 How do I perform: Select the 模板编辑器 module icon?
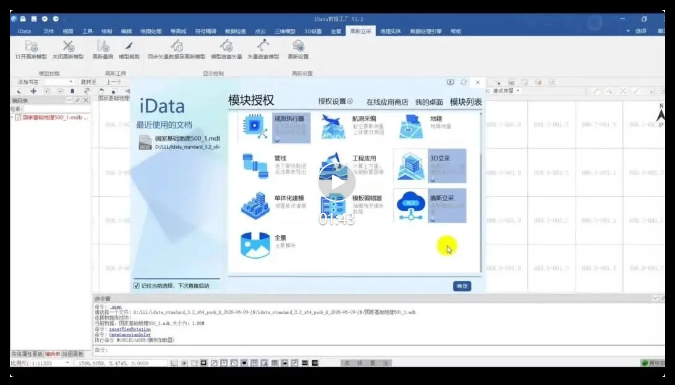pos(333,205)
